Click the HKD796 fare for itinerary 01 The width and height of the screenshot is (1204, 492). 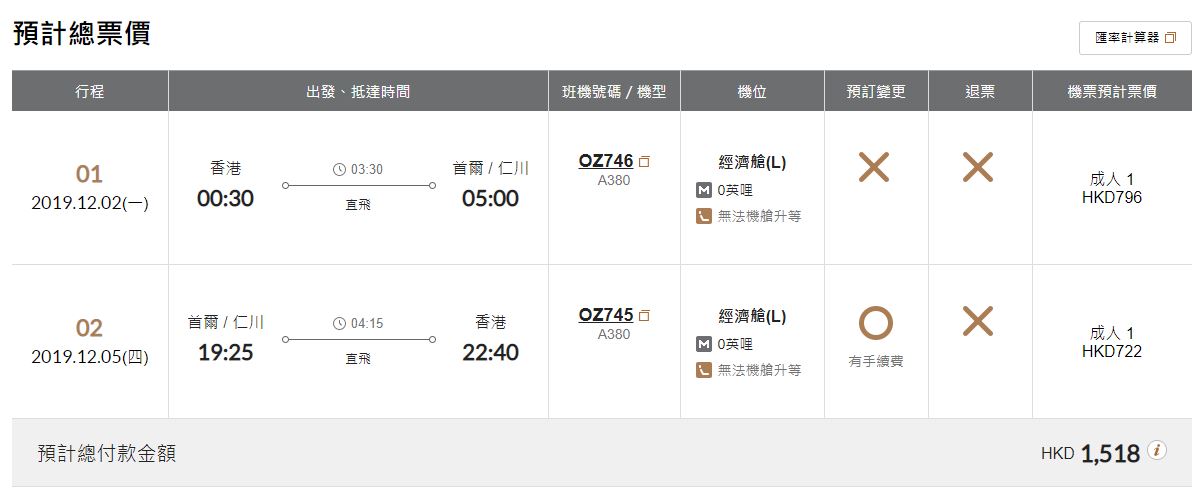coord(1112,198)
